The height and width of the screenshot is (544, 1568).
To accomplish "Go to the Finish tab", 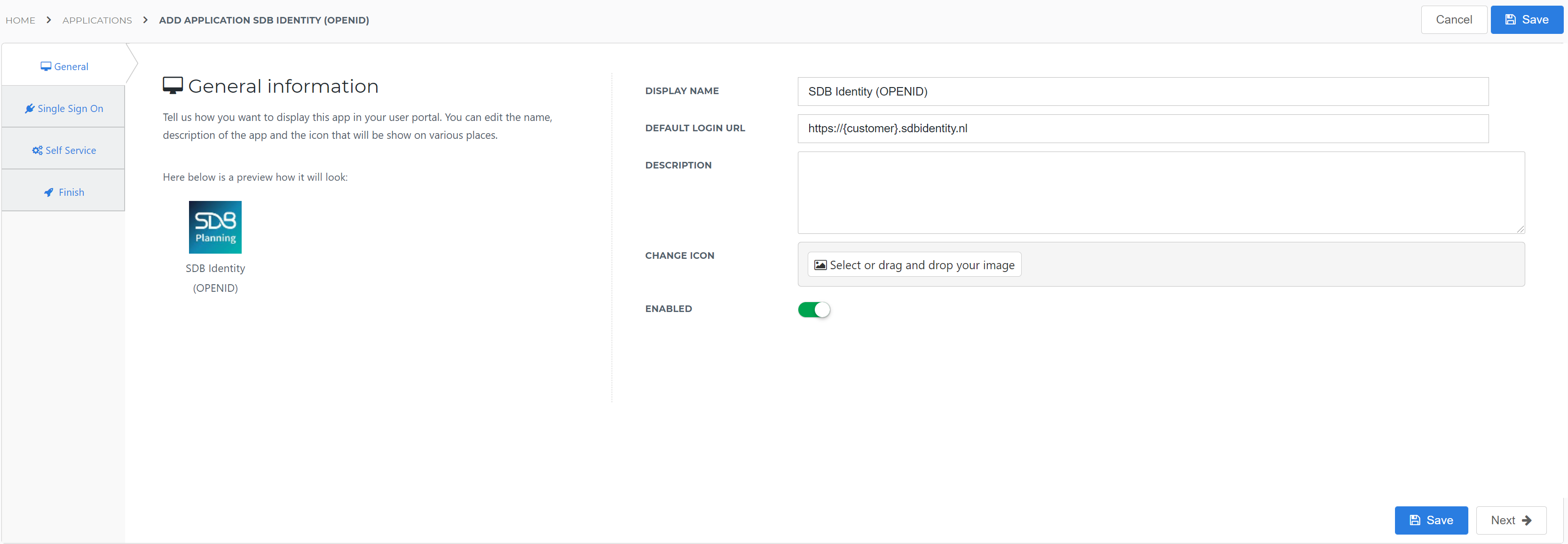I will (x=64, y=192).
